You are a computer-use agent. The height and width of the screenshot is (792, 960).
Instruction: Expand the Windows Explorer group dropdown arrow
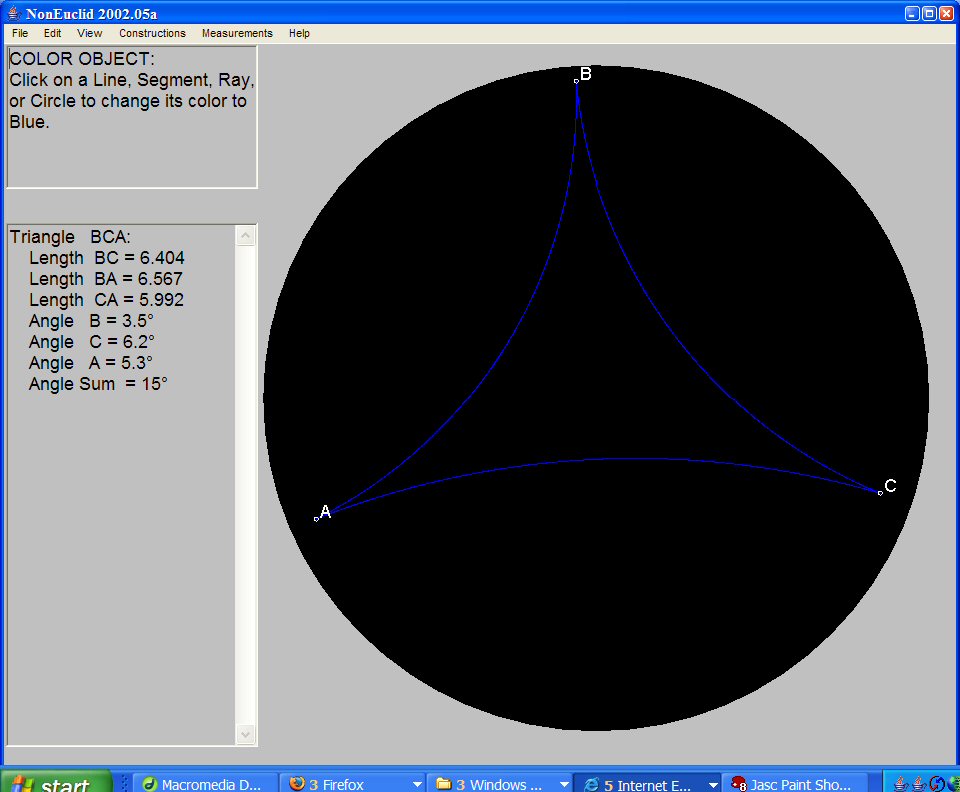pos(564,784)
